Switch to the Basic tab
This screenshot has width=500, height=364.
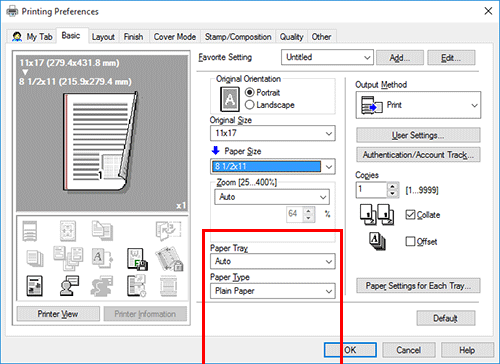71,36
